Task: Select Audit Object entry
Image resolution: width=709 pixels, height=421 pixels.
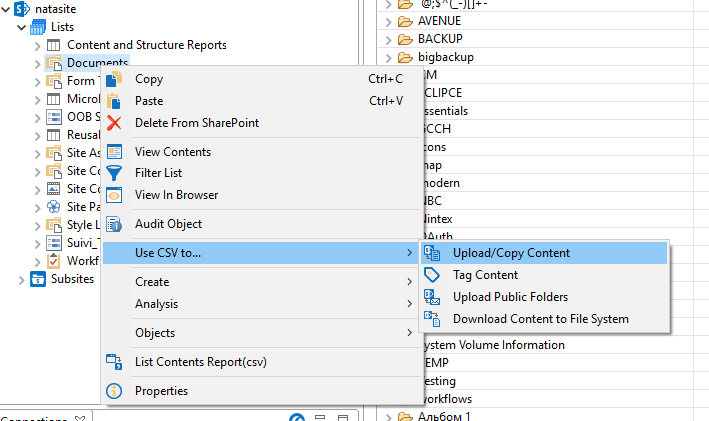Action: (262, 224)
